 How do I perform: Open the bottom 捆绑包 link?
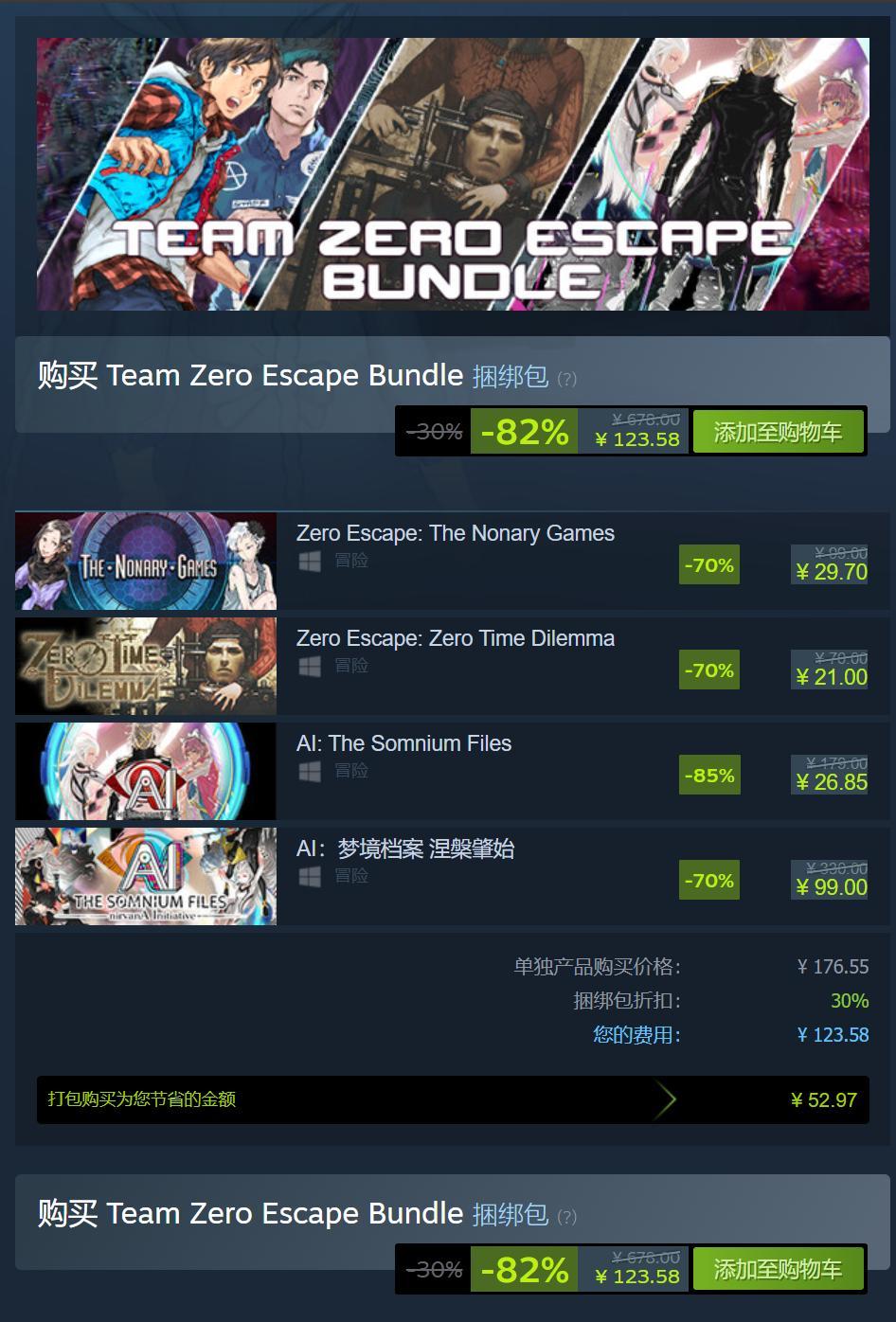(511, 1214)
